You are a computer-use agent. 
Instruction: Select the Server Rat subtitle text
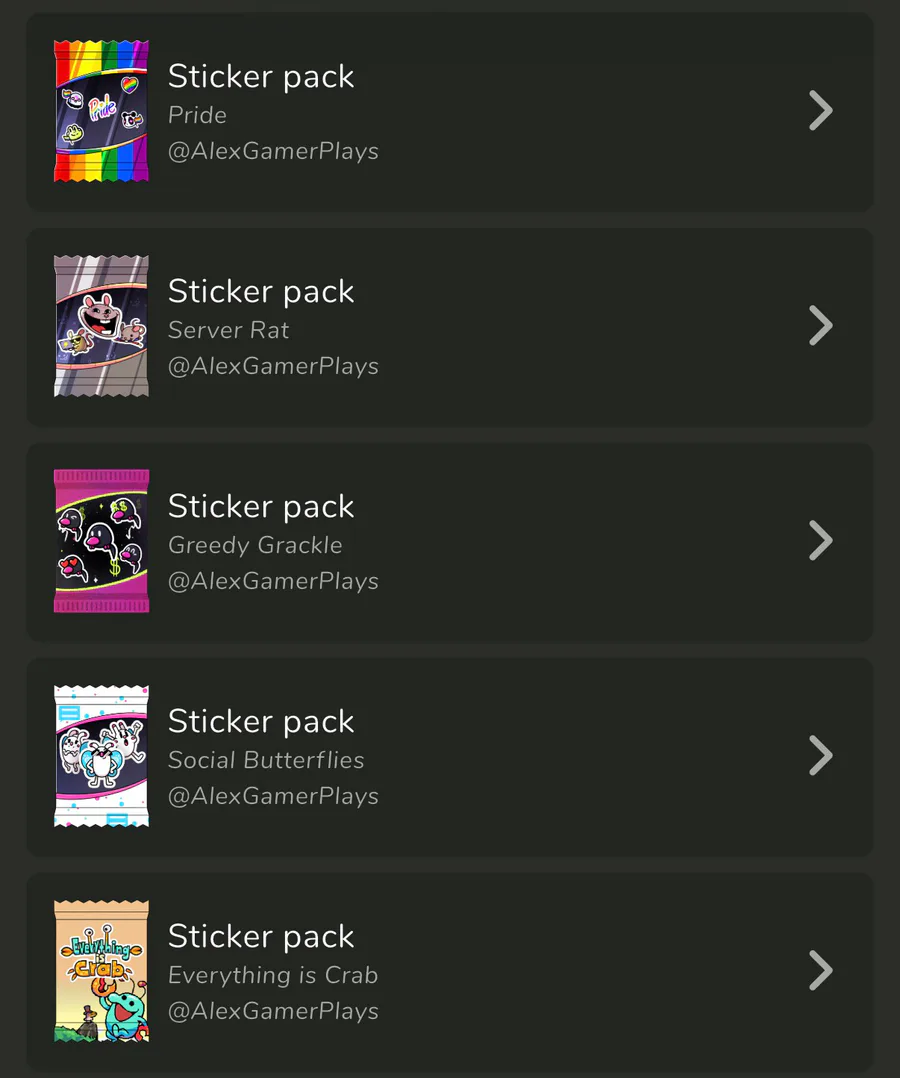click(x=228, y=330)
